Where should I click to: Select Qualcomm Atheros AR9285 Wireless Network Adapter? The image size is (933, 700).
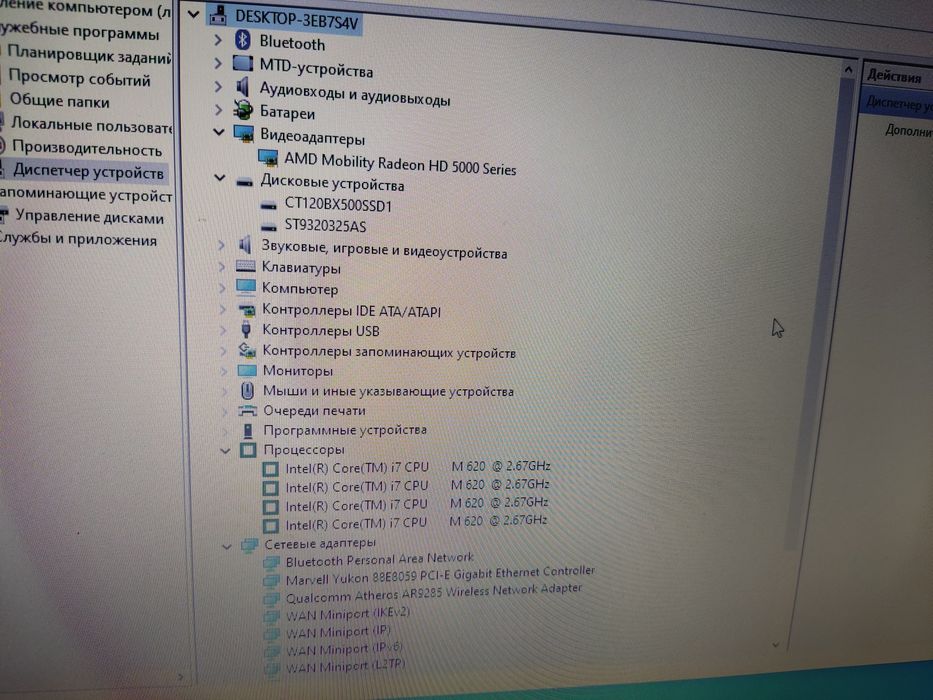[x=433, y=593]
